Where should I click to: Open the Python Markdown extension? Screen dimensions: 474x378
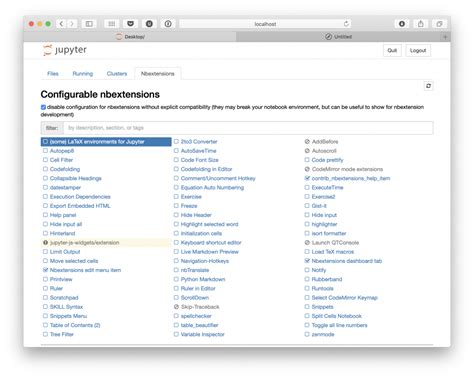point(203,279)
